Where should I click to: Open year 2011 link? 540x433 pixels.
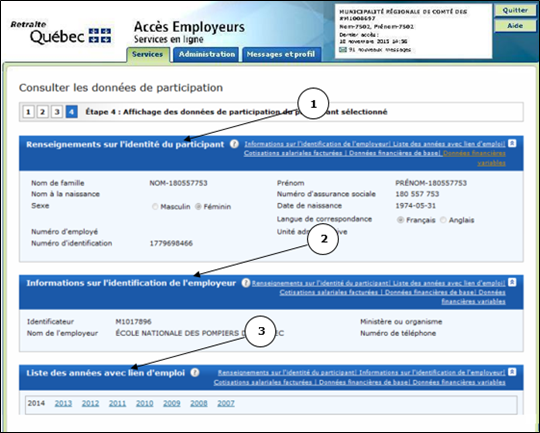tap(117, 403)
